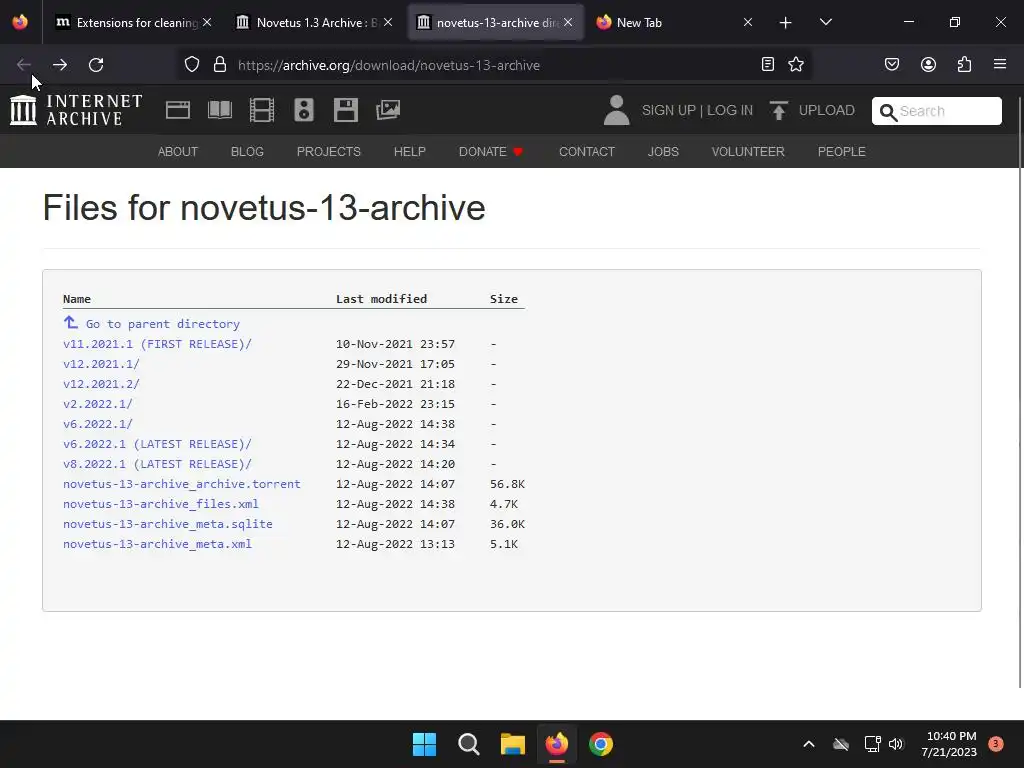Open a new browser tab
The image size is (1024, 768).
786,23
